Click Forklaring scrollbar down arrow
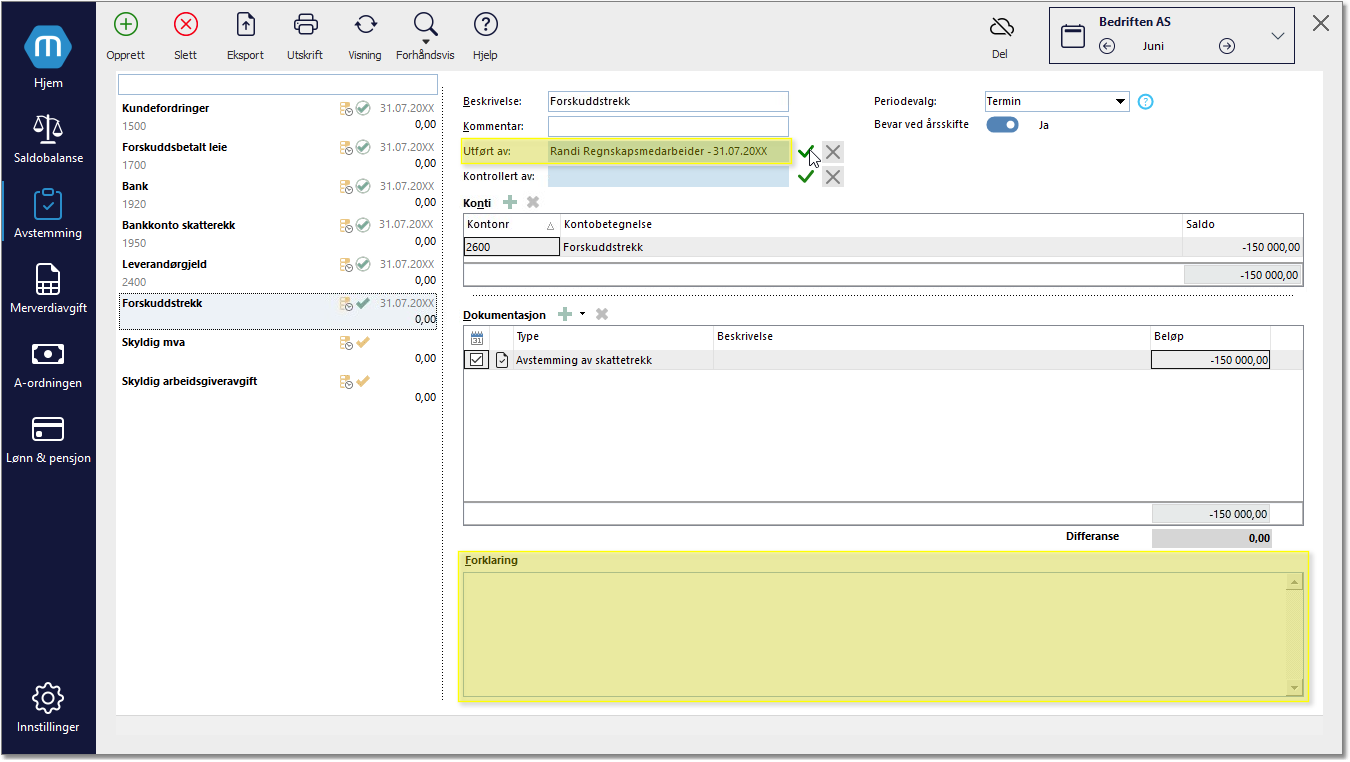 (x=1295, y=688)
